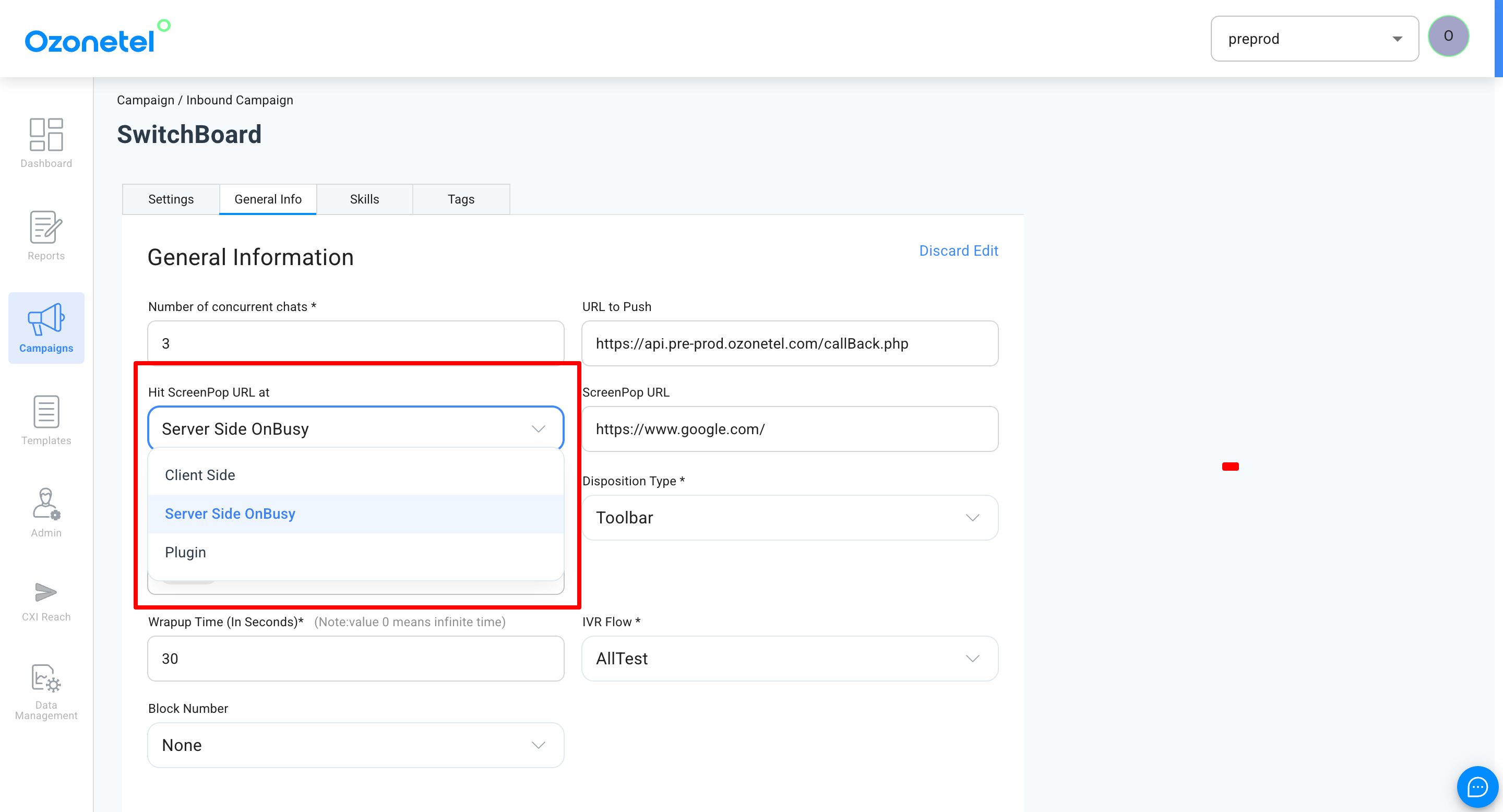The image size is (1503, 812).
Task: Click the user avatar circle
Action: tap(1448, 36)
